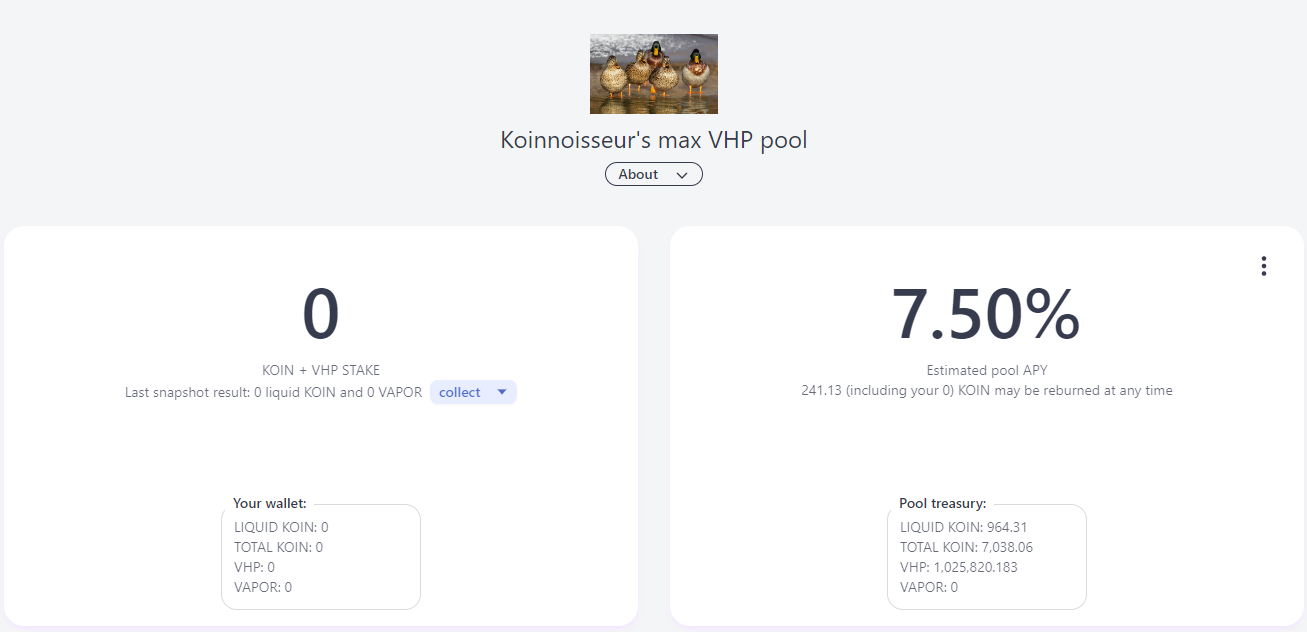Click the Last snapshot result text
1307x632 pixels.
point(274,392)
